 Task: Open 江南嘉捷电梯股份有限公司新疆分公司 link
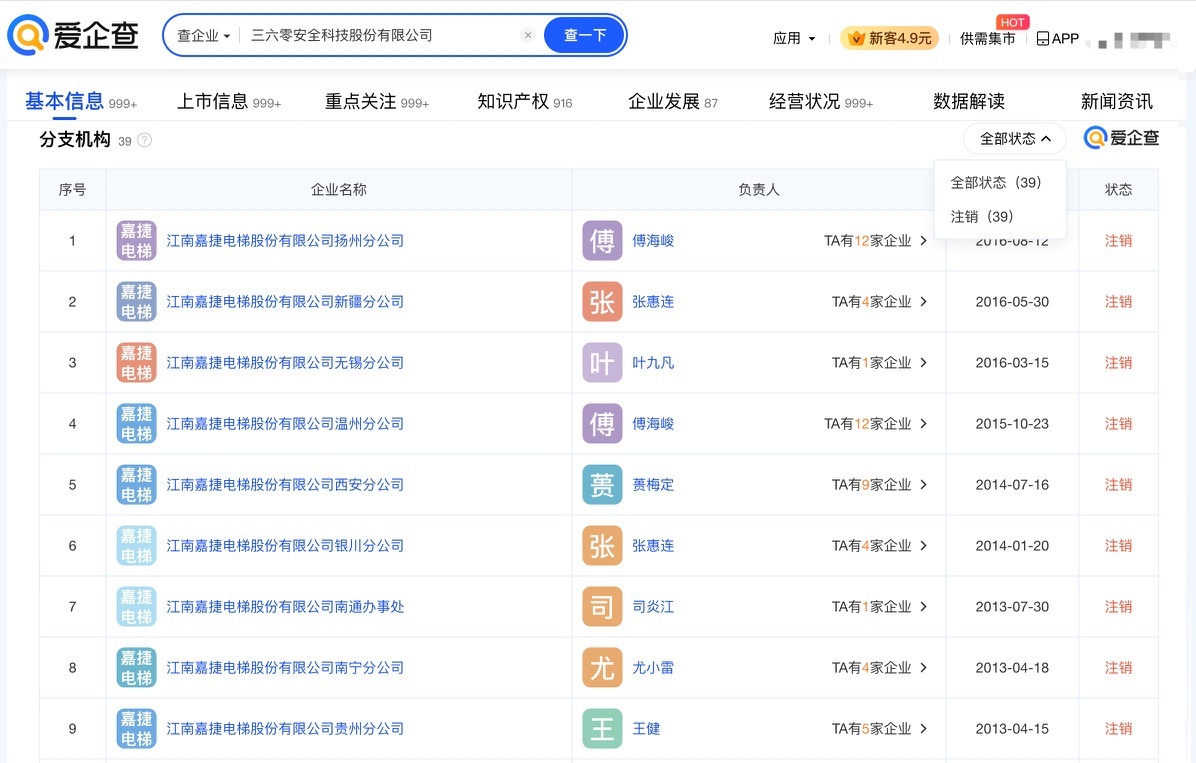[285, 302]
